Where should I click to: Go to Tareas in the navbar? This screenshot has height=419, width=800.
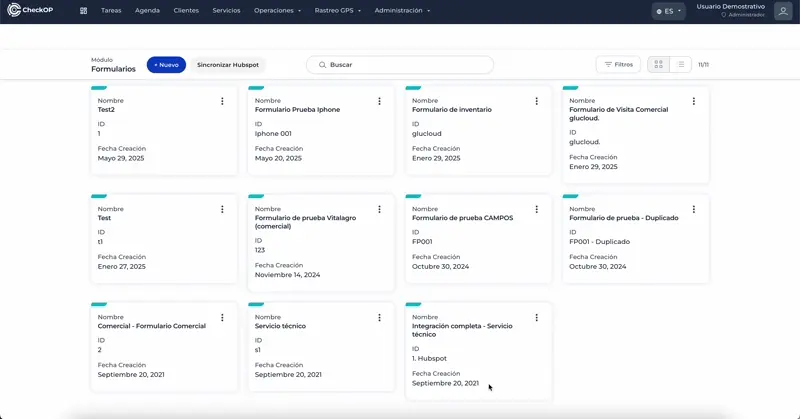pyautogui.click(x=111, y=11)
